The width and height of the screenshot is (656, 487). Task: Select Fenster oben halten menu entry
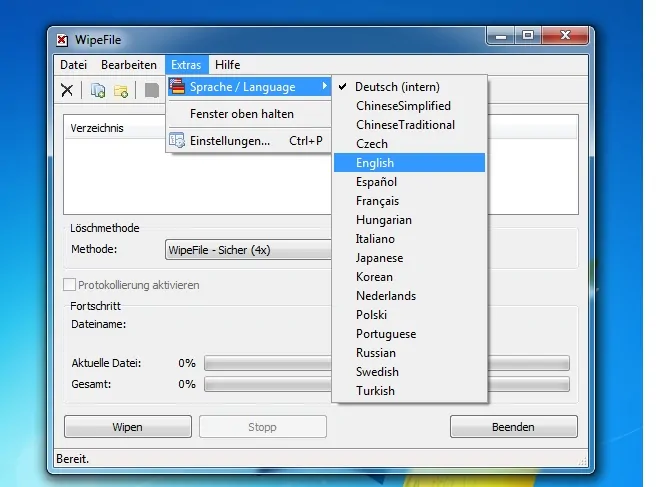(249, 114)
